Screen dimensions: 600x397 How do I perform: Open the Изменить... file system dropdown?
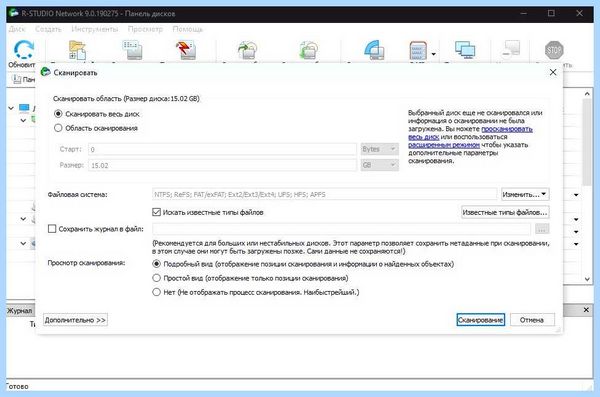click(x=525, y=194)
